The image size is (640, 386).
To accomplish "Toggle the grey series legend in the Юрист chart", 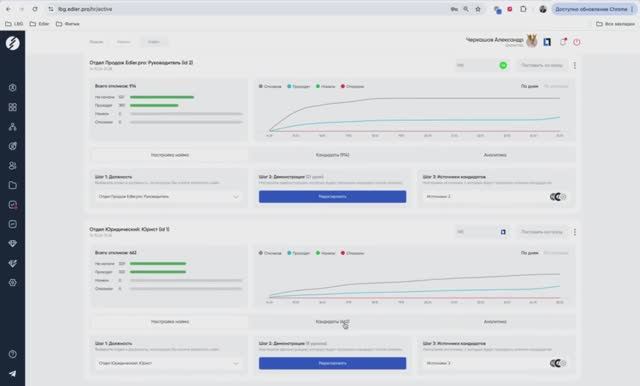I will coord(270,253).
